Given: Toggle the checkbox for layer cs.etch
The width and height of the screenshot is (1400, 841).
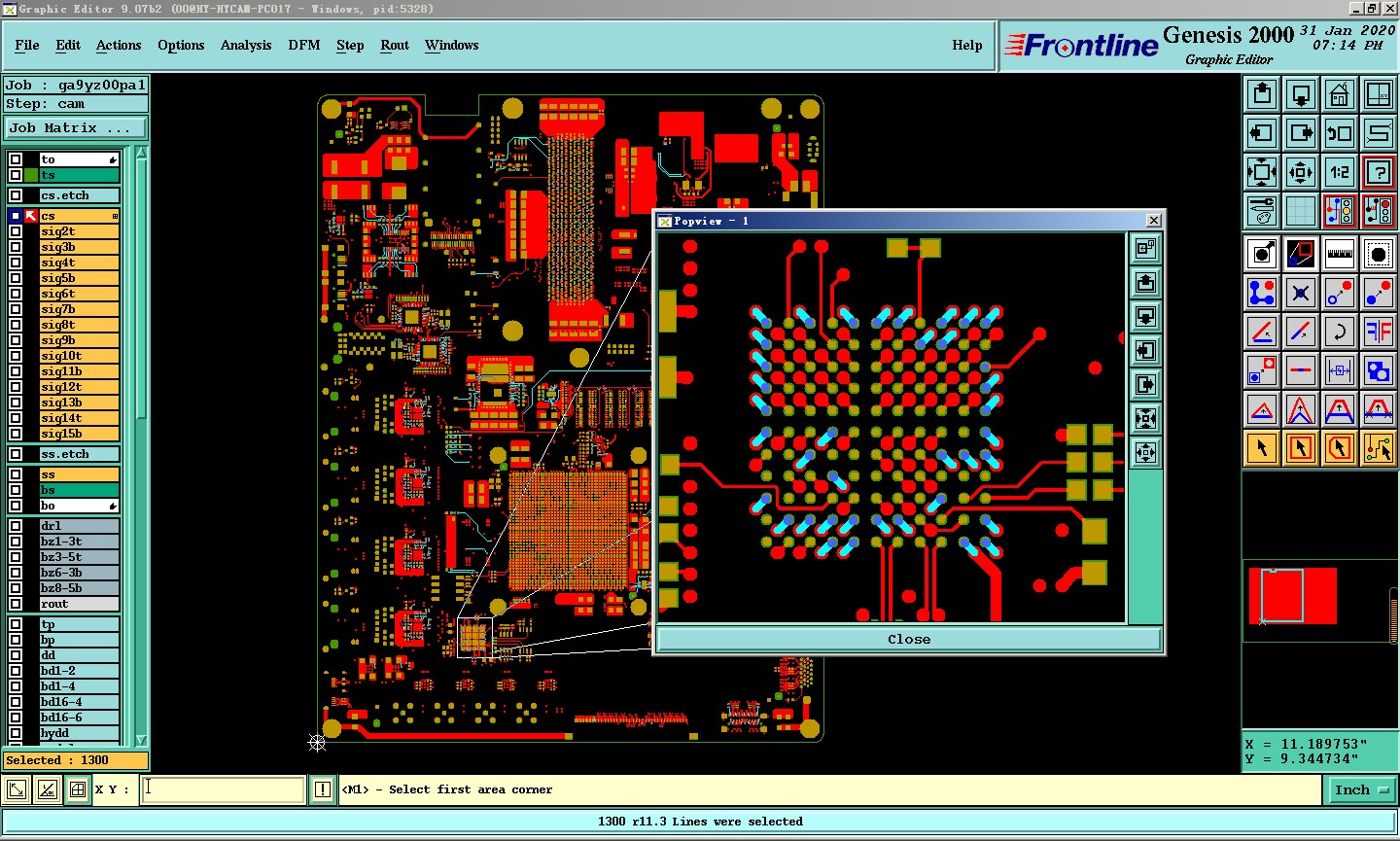Looking at the screenshot, I should (16, 195).
